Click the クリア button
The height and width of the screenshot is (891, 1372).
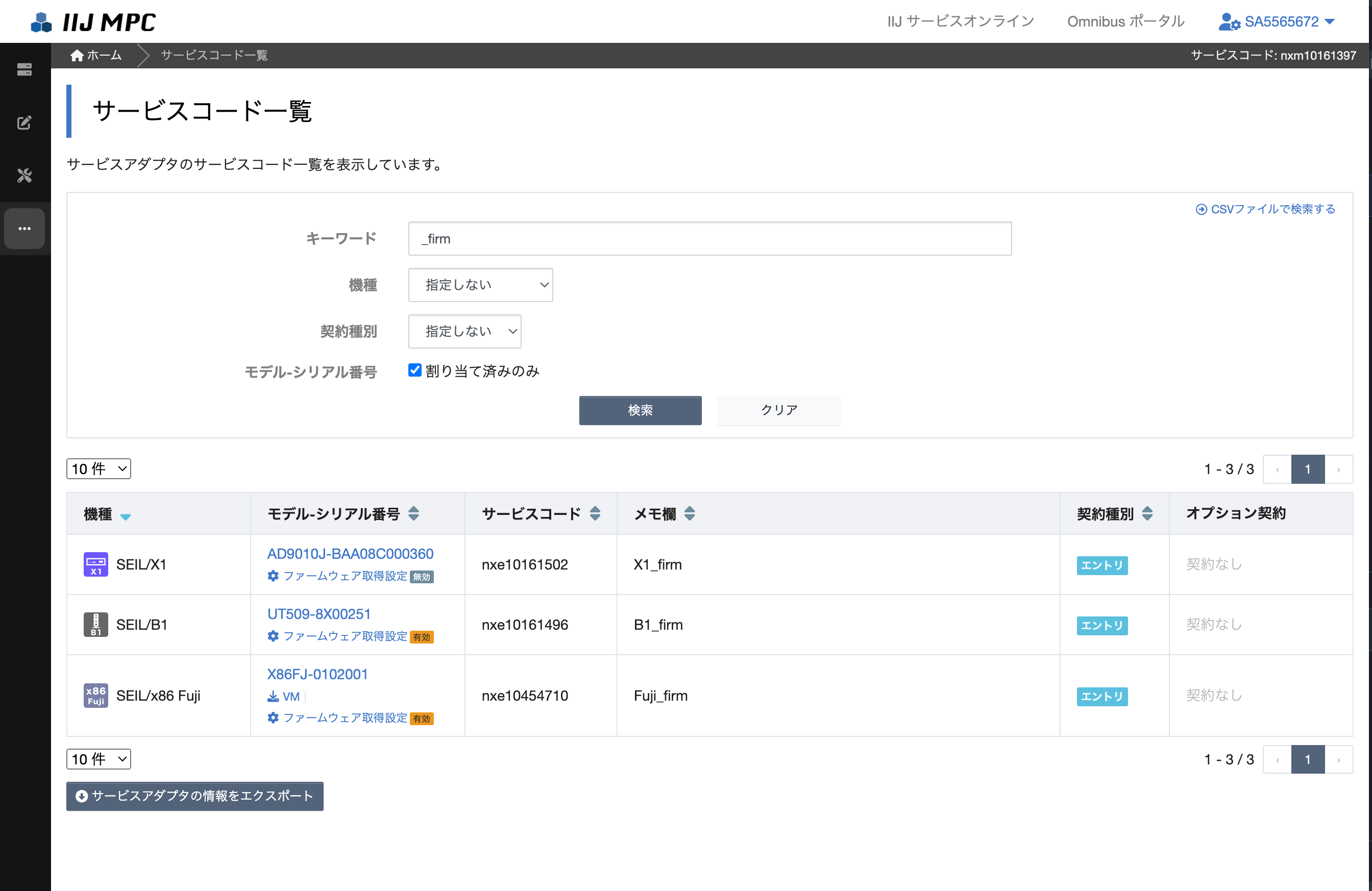coord(779,410)
